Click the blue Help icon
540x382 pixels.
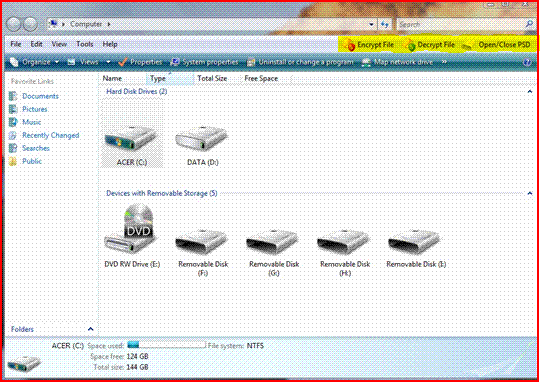pyautogui.click(x=526, y=62)
